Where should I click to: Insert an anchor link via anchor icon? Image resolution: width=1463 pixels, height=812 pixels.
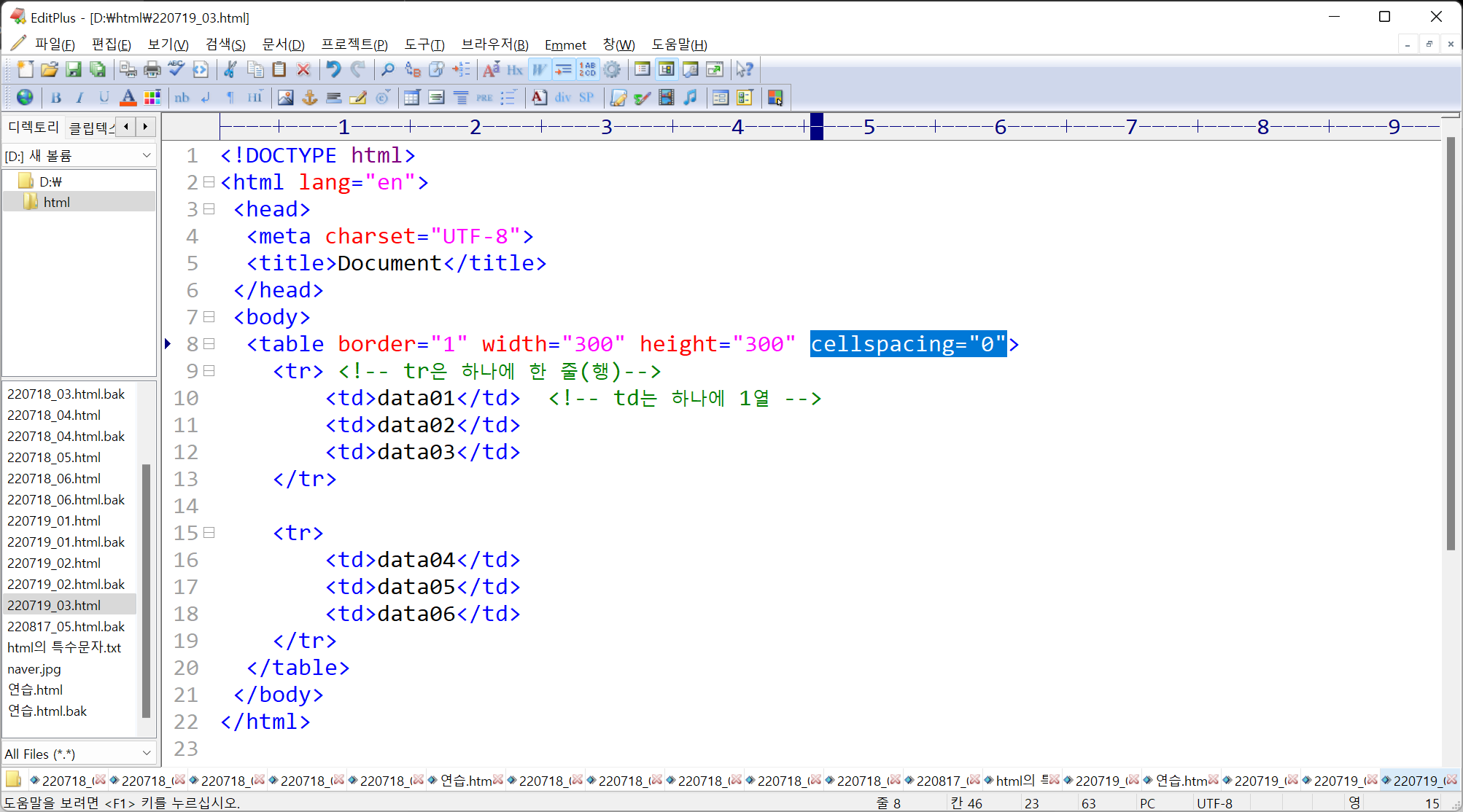[x=310, y=98]
